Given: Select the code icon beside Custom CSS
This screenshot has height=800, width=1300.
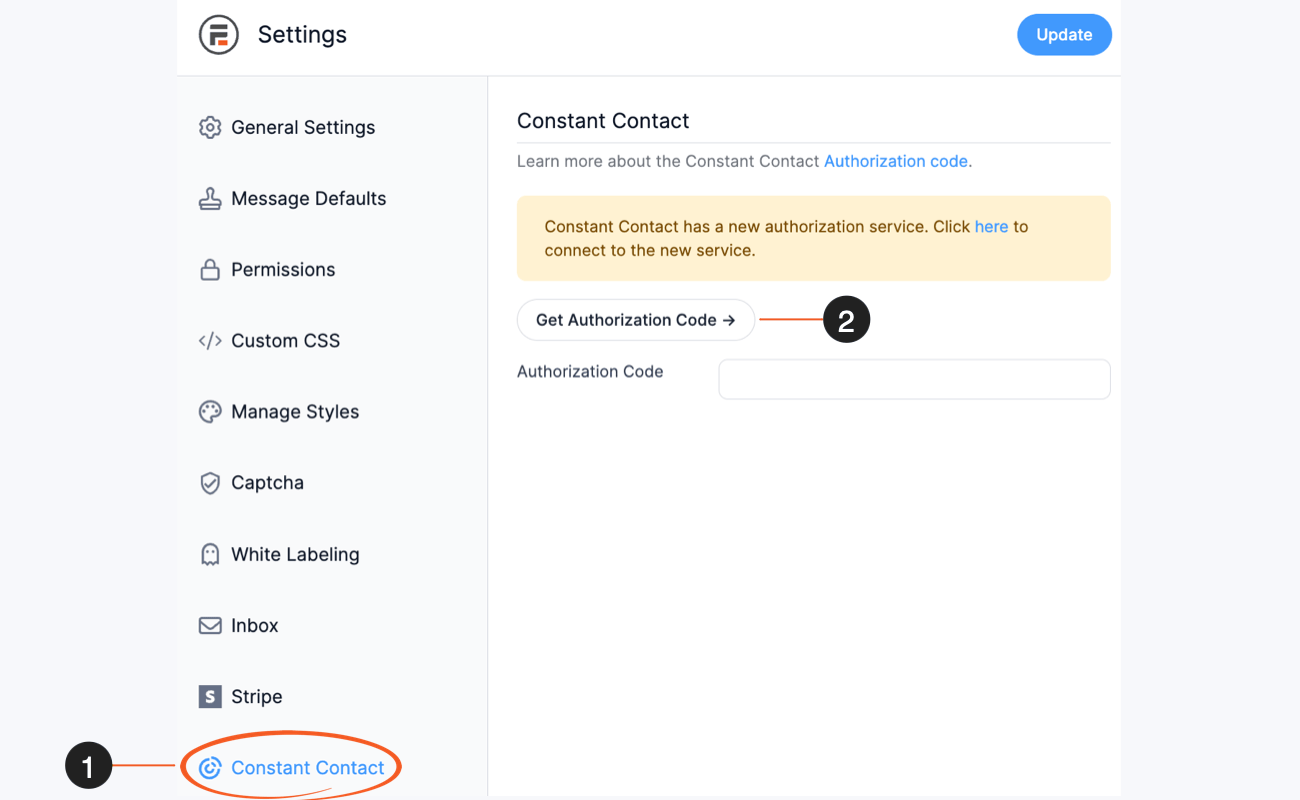Looking at the screenshot, I should coord(210,340).
